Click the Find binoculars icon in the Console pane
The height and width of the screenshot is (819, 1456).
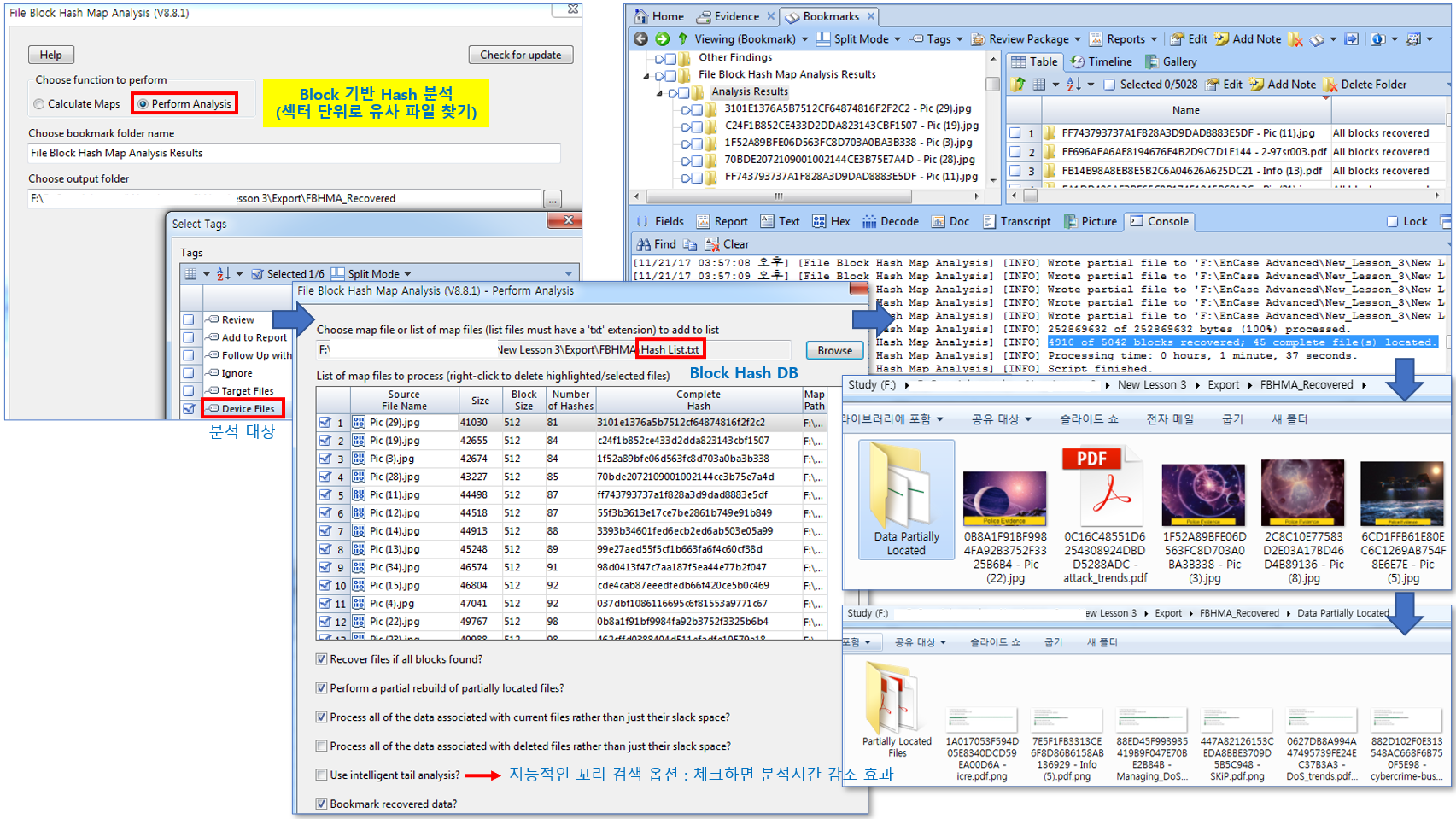tap(644, 244)
